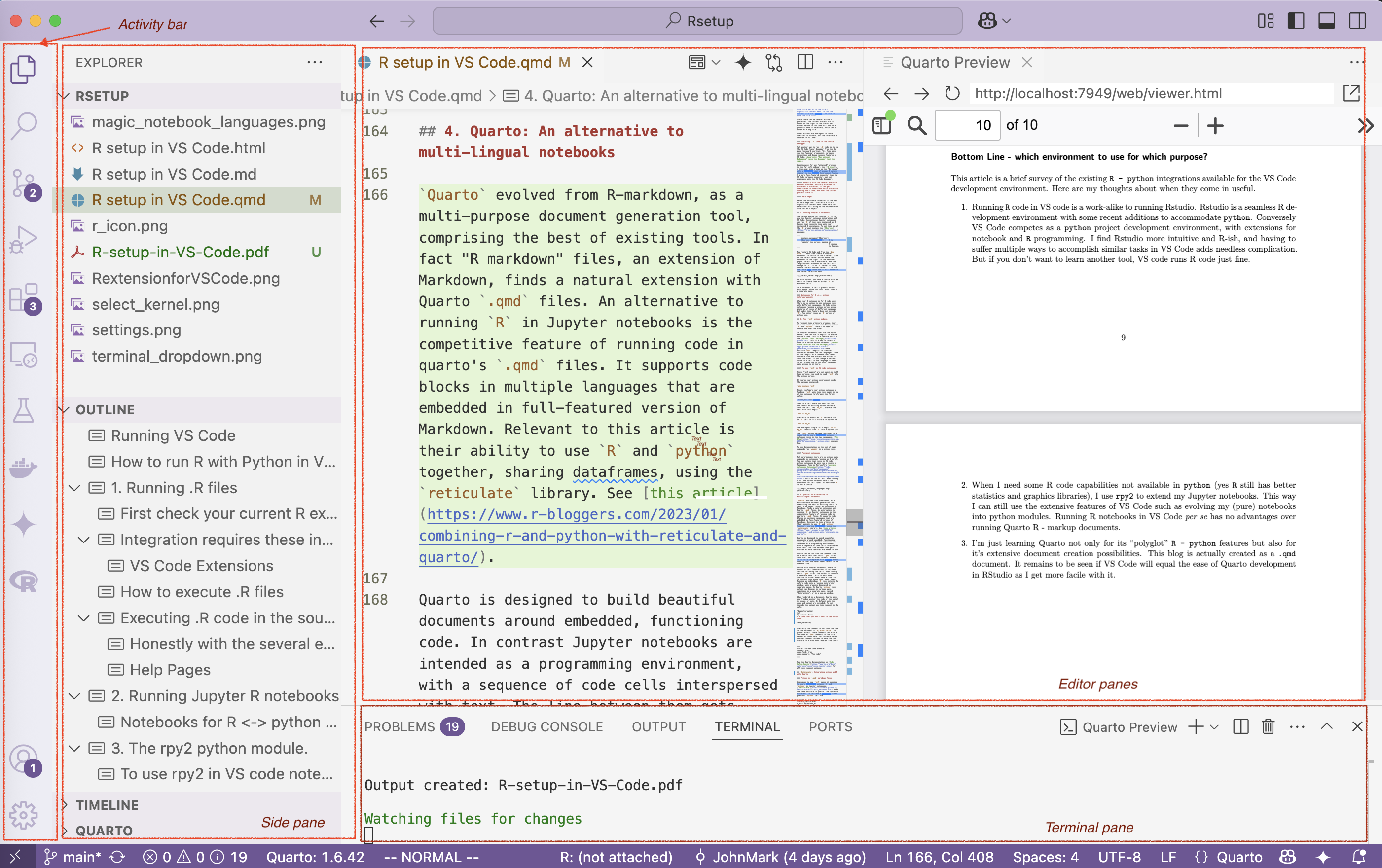This screenshot has height=868, width=1382.
Task: Kill terminal with the trash icon
Action: (1268, 726)
